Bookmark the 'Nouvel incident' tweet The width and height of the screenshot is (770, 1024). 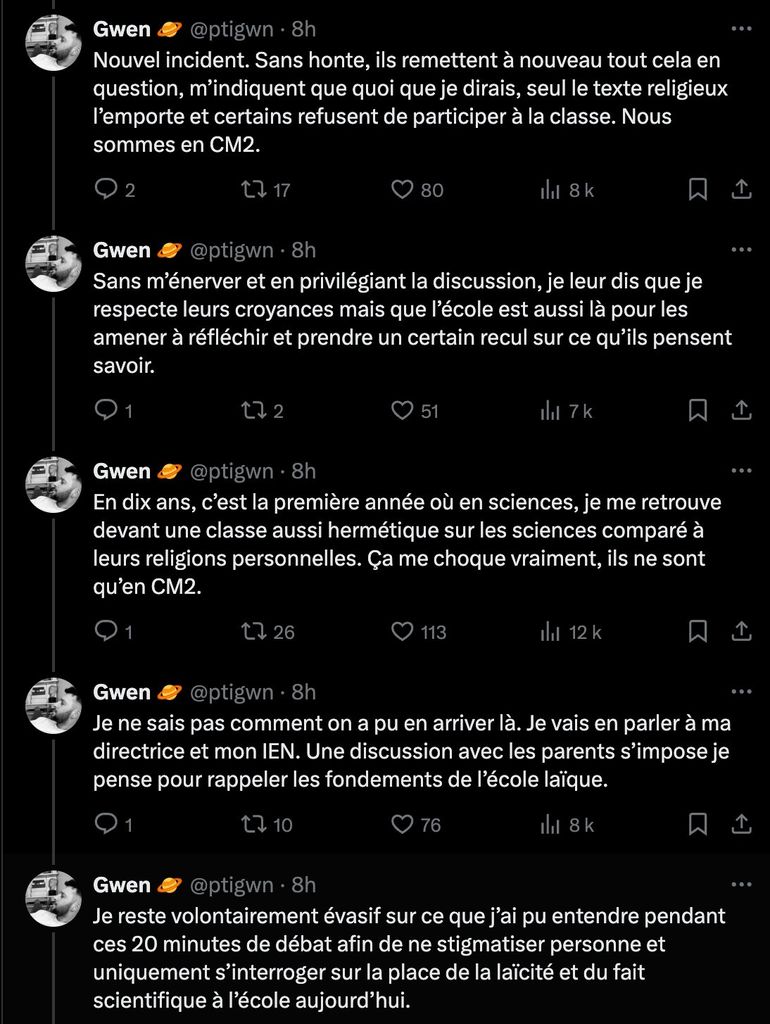(x=699, y=189)
